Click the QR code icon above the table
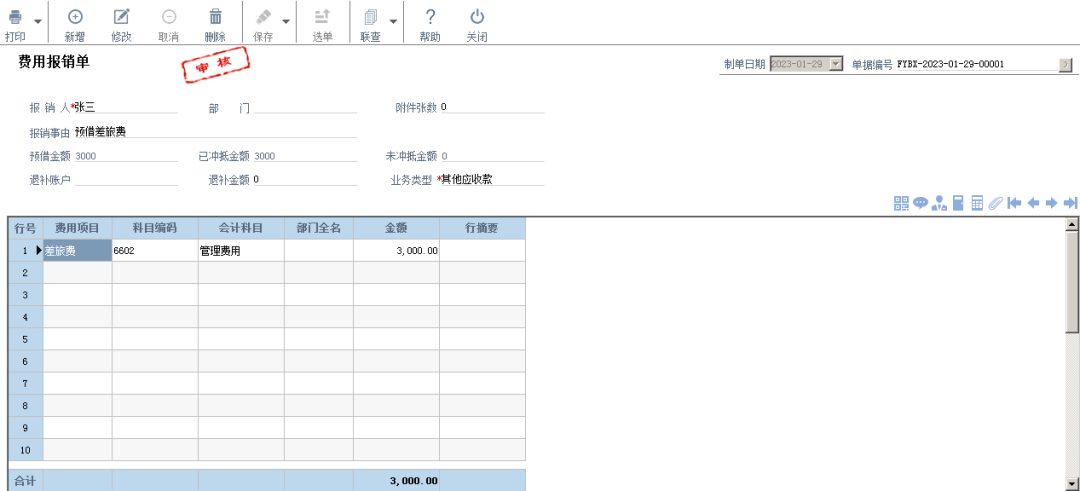Image resolution: width=1080 pixels, height=491 pixels. (901, 203)
